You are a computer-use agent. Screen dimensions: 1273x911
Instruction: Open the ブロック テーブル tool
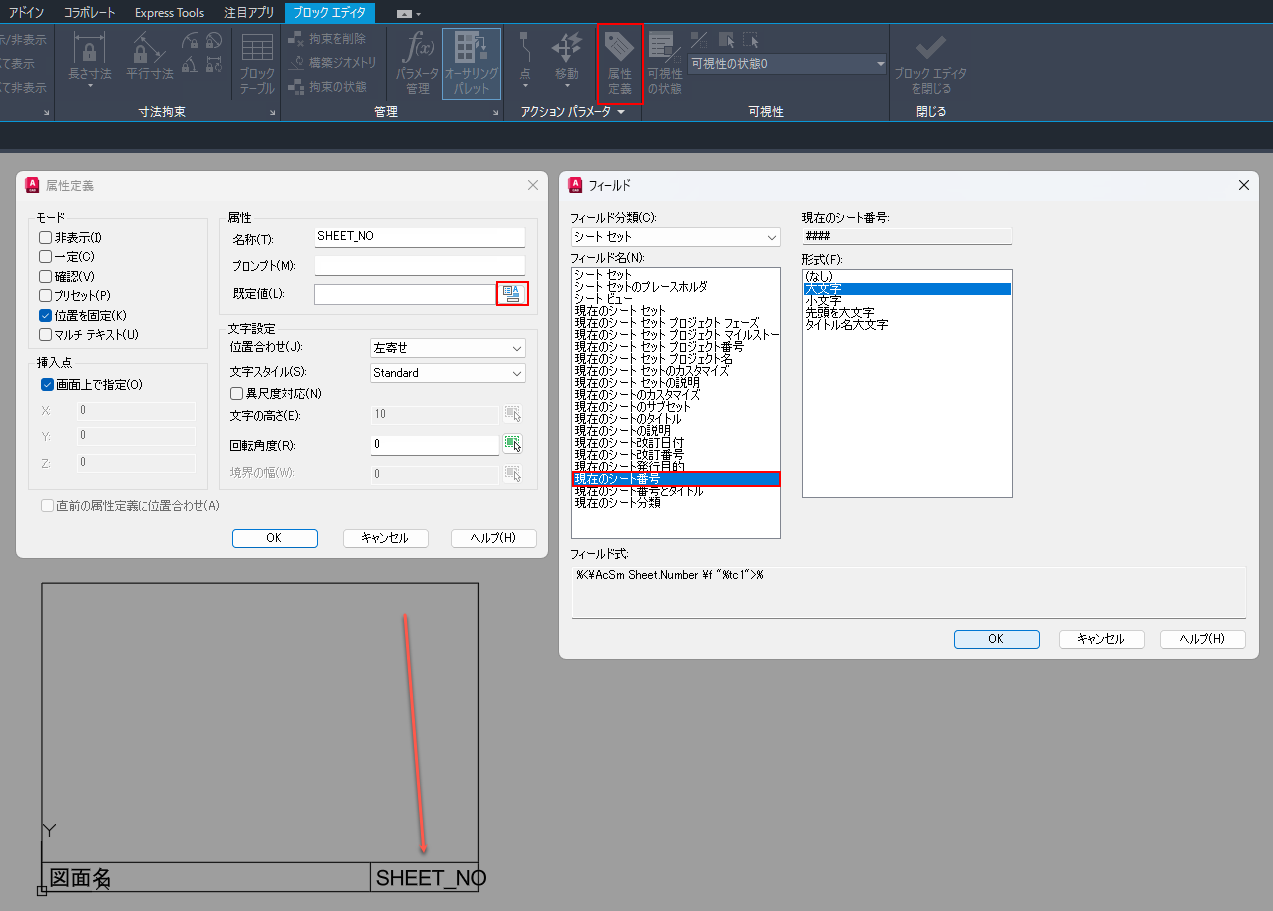257,63
